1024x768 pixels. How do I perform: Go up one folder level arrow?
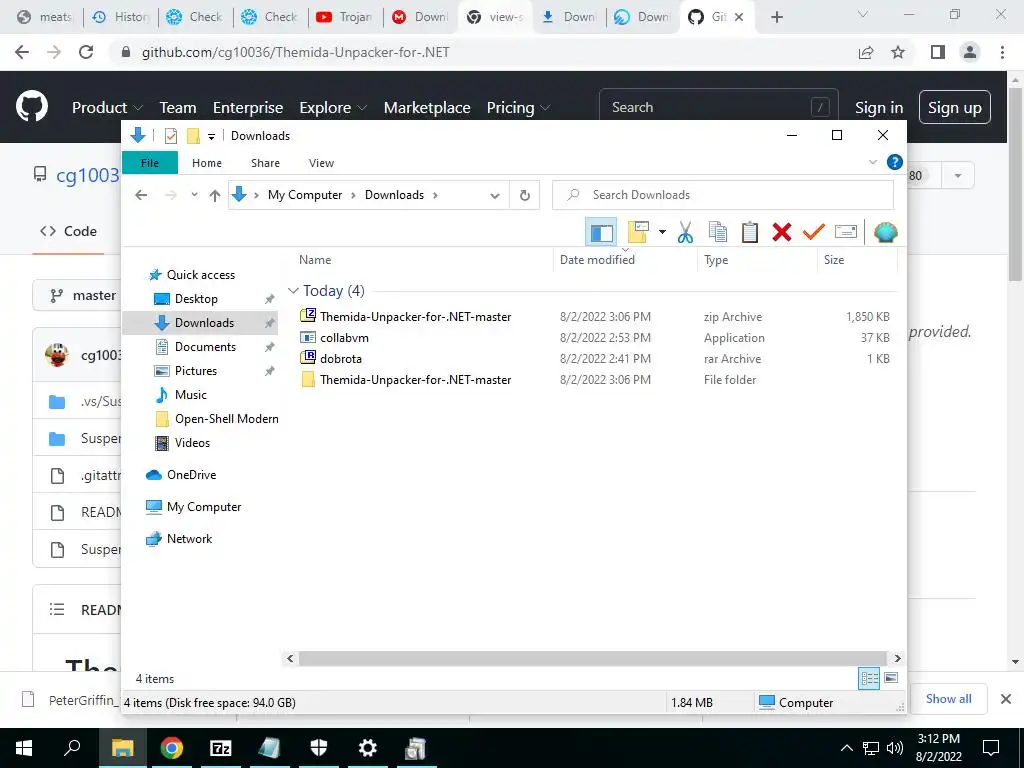tap(215, 195)
